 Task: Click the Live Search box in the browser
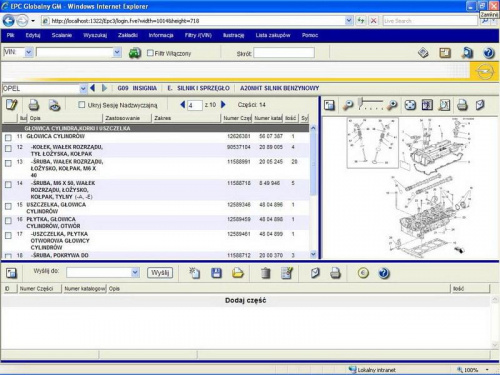430,21
